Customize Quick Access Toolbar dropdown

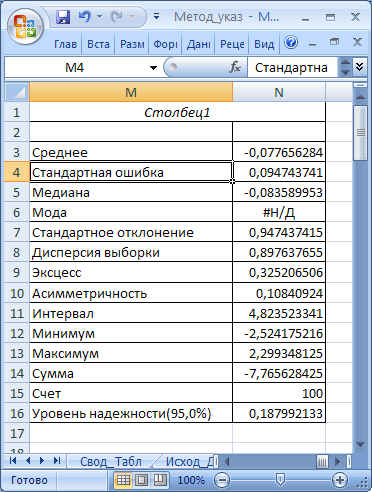click(x=156, y=16)
